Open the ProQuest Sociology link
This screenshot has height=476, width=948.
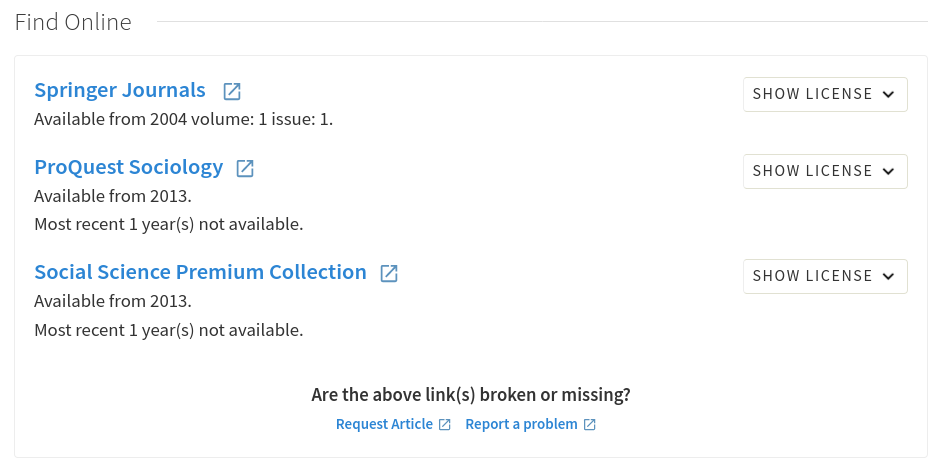click(x=129, y=168)
